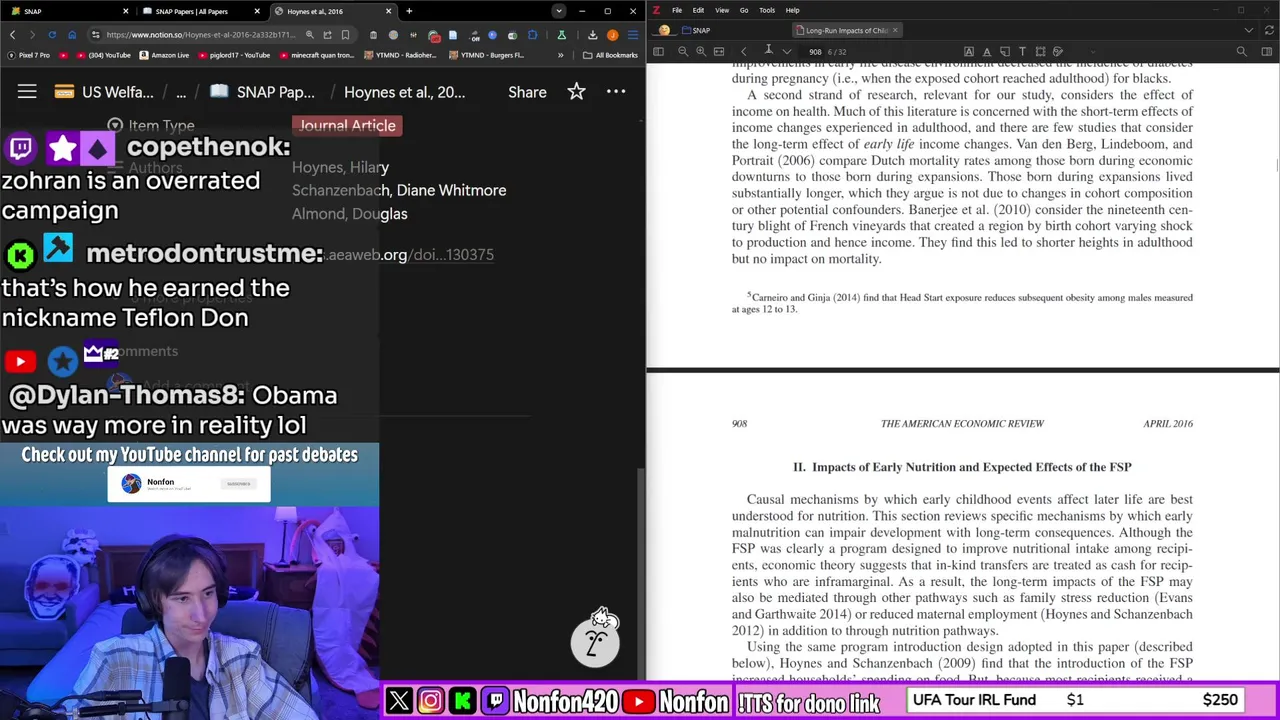Click Schanzenbach, Diane Whitmore author name
The width and height of the screenshot is (1280, 720).
pyautogui.click(x=399, y=190)
